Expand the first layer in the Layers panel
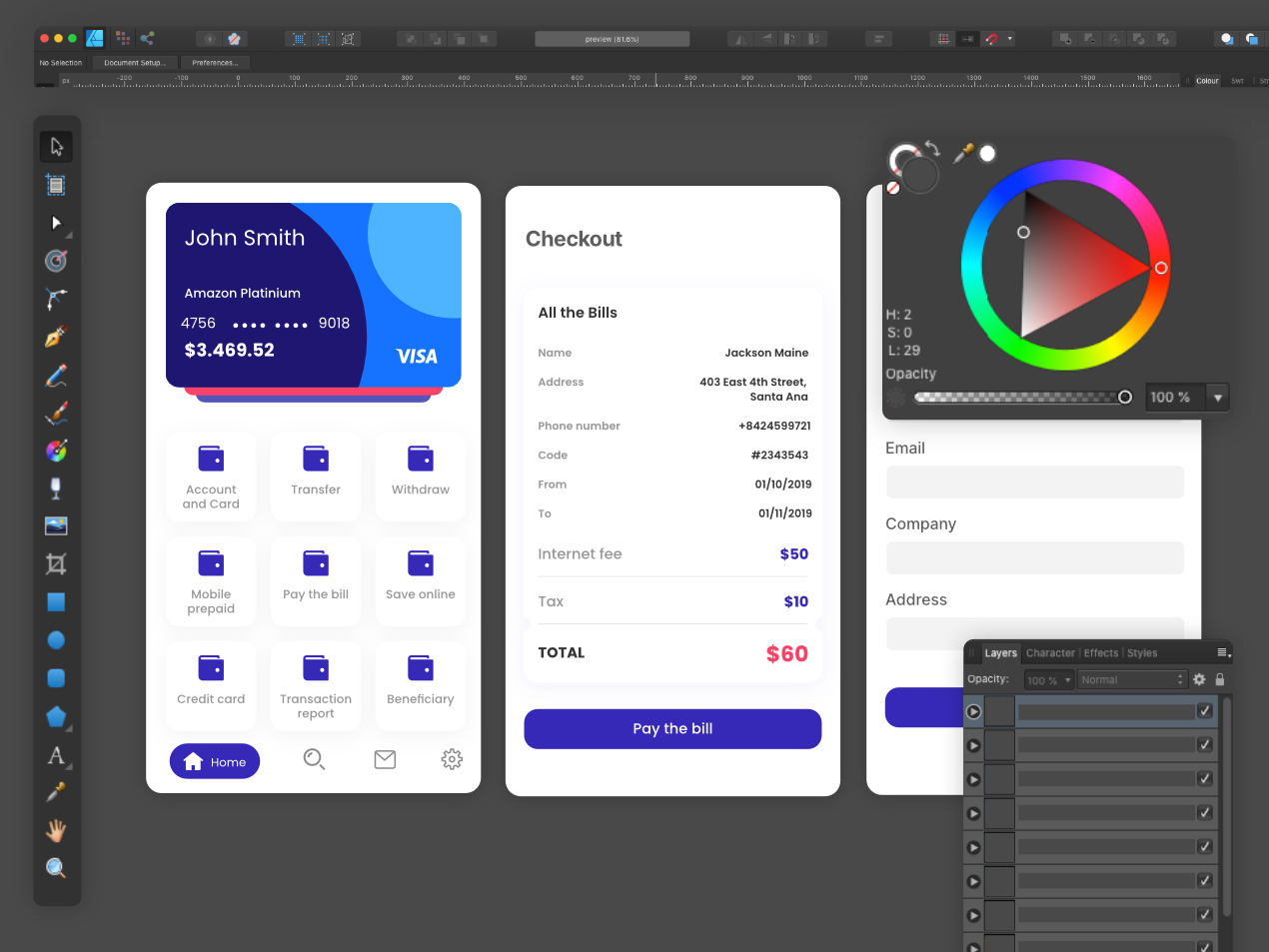The height and width of the screenshot is (952, 1269). 973,711
